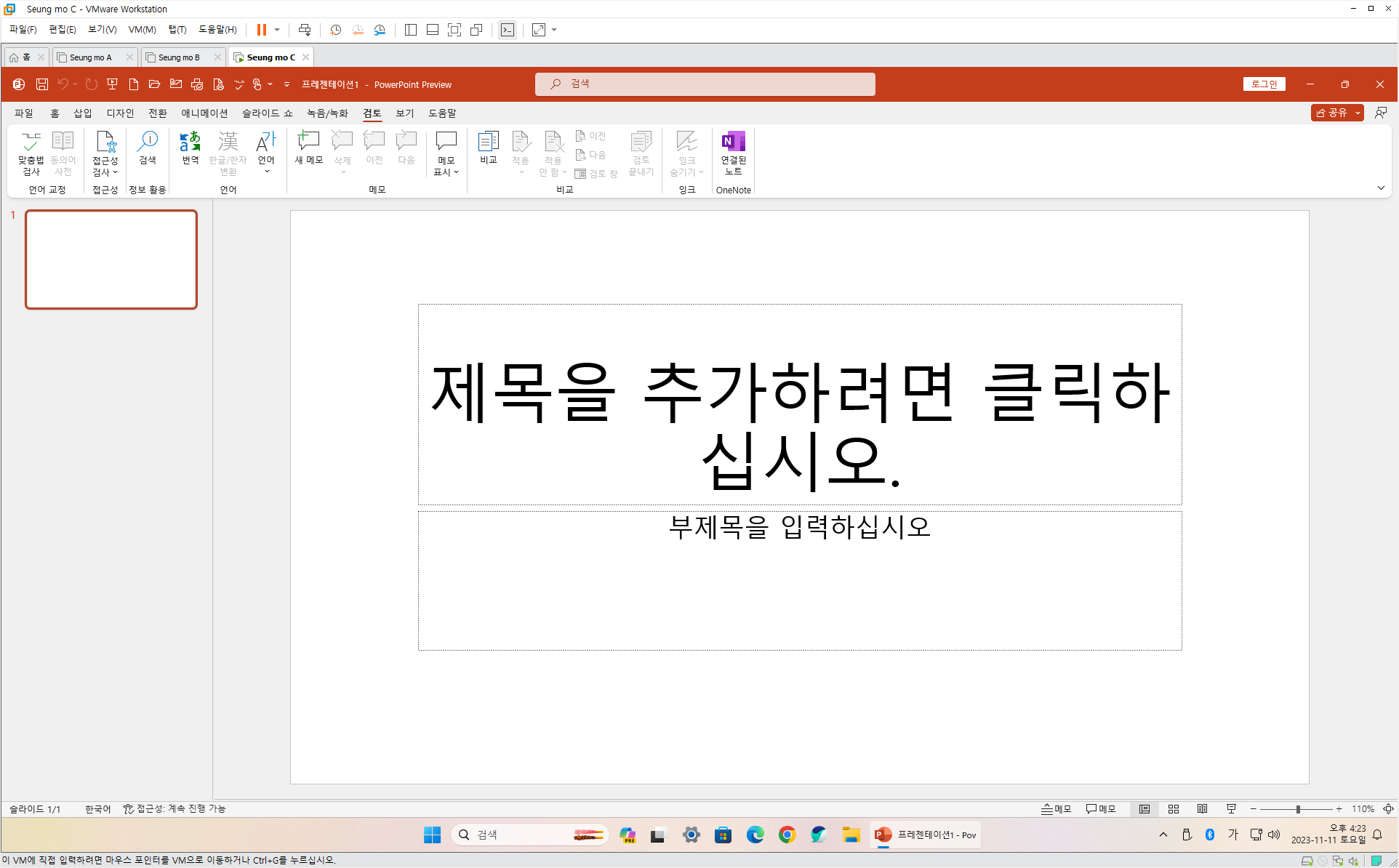The width and height of the screenshot is (1399, 868).
Task: Switch to slide sorter view in the status bar
Action: tap(1173, 808)
